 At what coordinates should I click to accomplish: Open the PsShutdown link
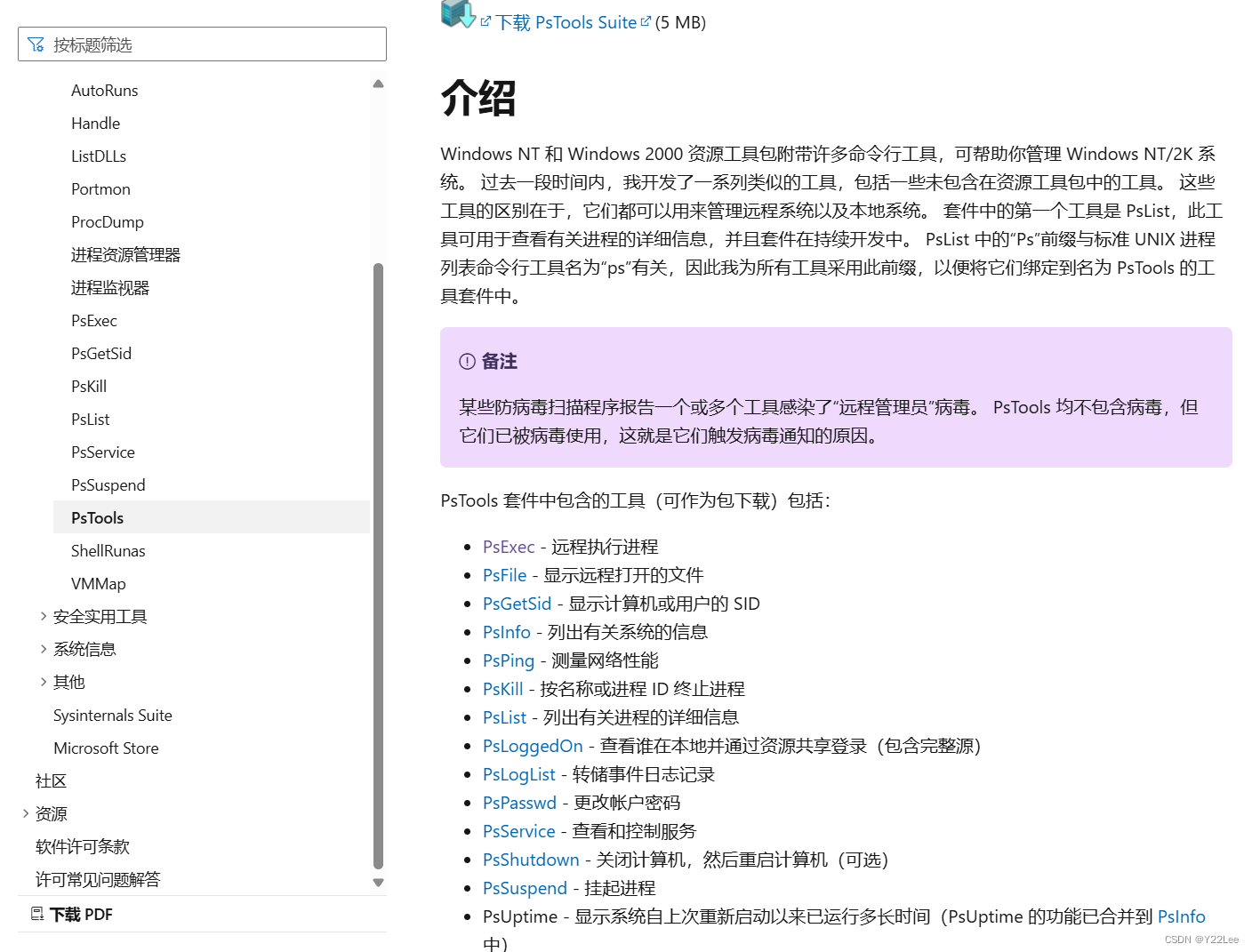point(531,860)
